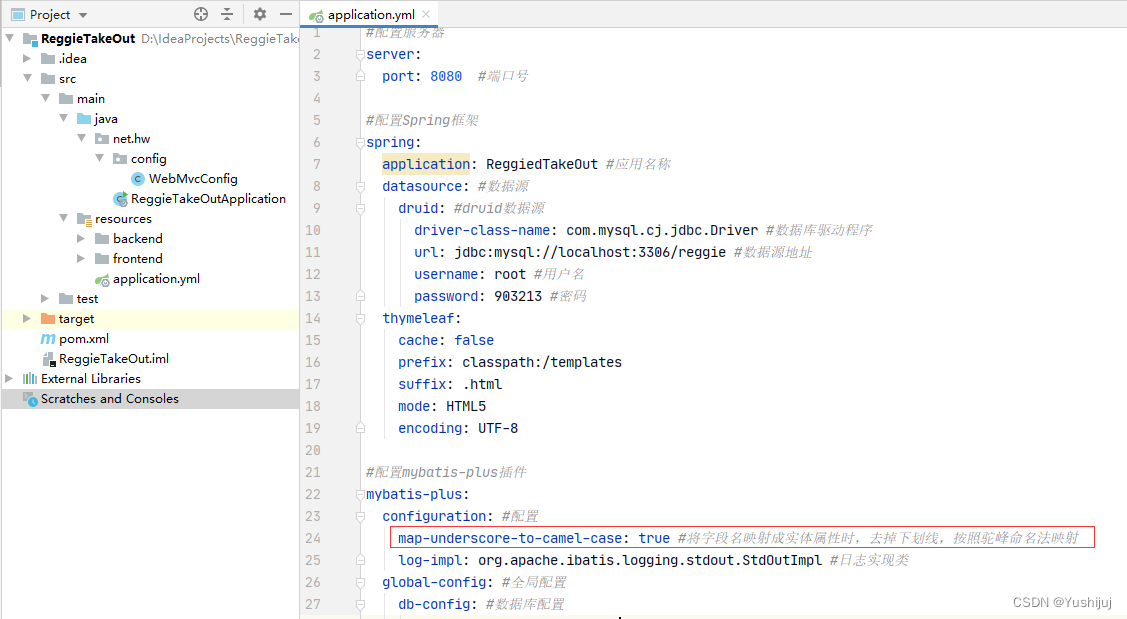
Task: Collapse the net.hw package
Action: coord(81,138)
